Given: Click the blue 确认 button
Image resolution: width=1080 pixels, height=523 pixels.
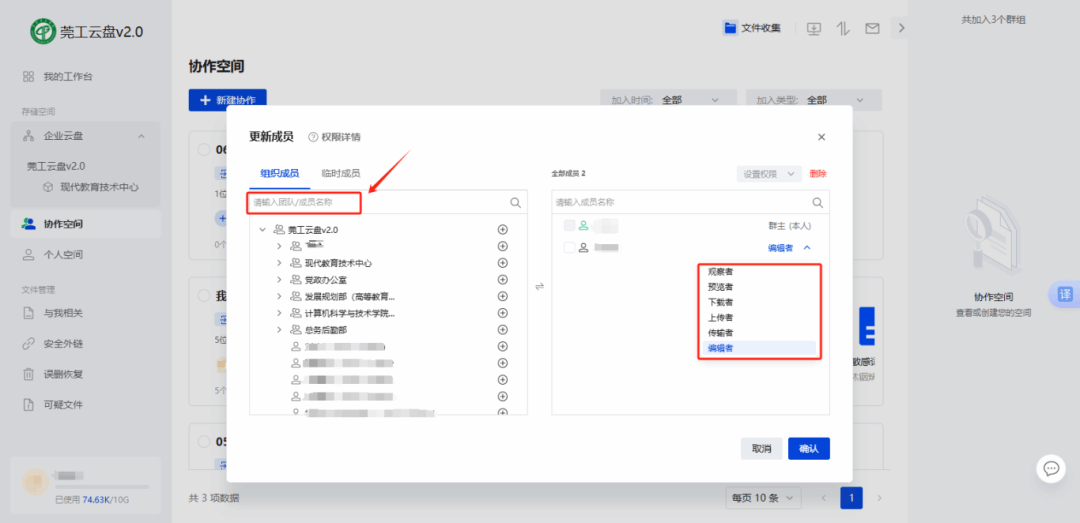Looking at the screenshot, I should [809, 449].
